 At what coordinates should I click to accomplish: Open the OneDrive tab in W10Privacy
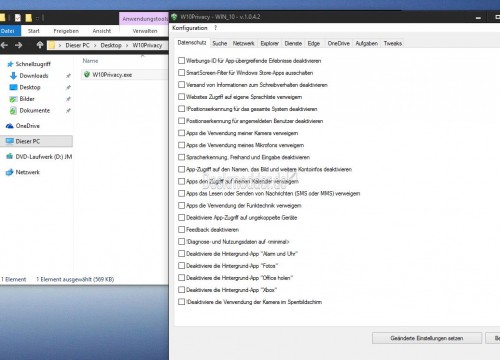339,43
